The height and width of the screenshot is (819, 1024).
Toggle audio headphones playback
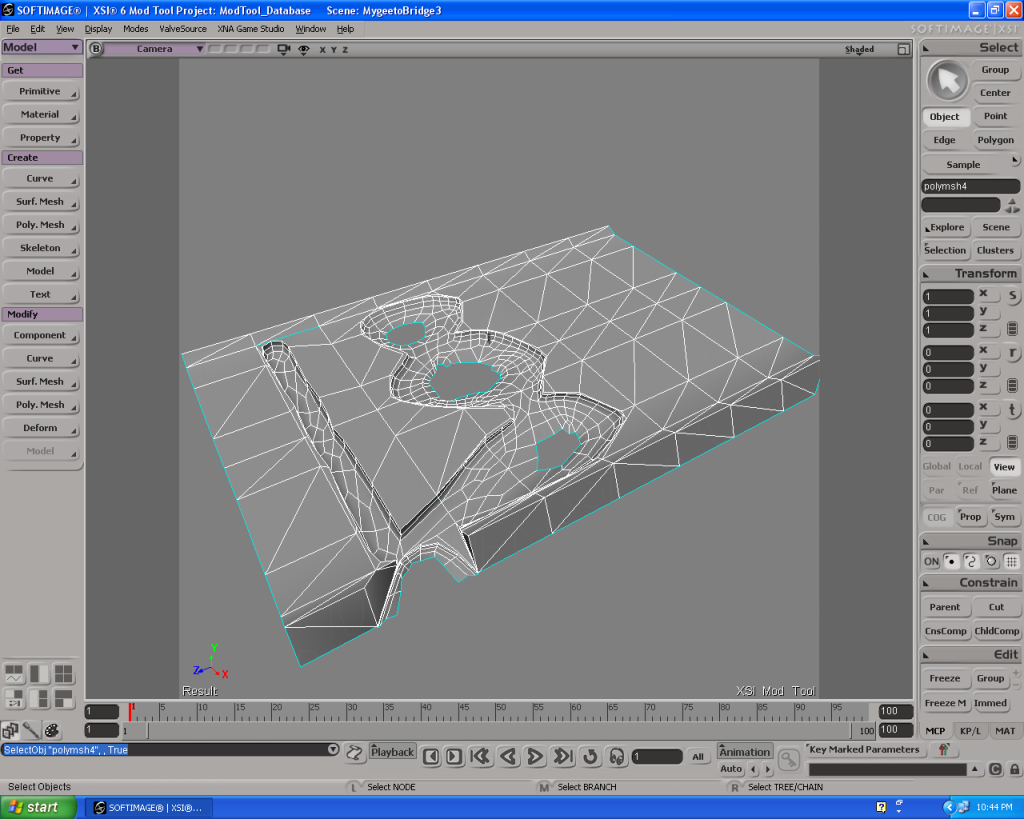click(616, 756)
